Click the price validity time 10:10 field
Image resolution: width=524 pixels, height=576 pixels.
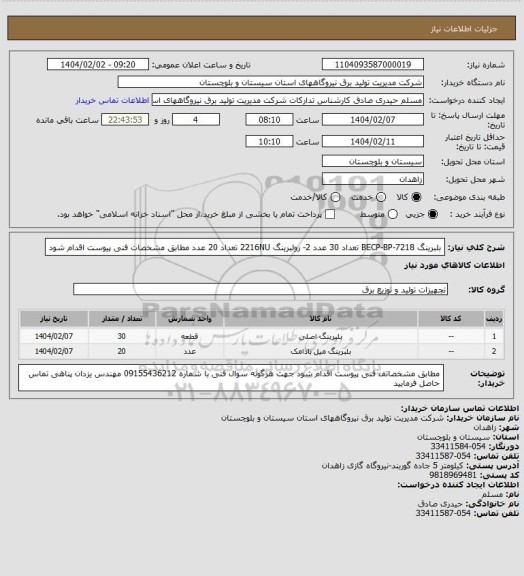pyautogui.click(x=269, y=141)
